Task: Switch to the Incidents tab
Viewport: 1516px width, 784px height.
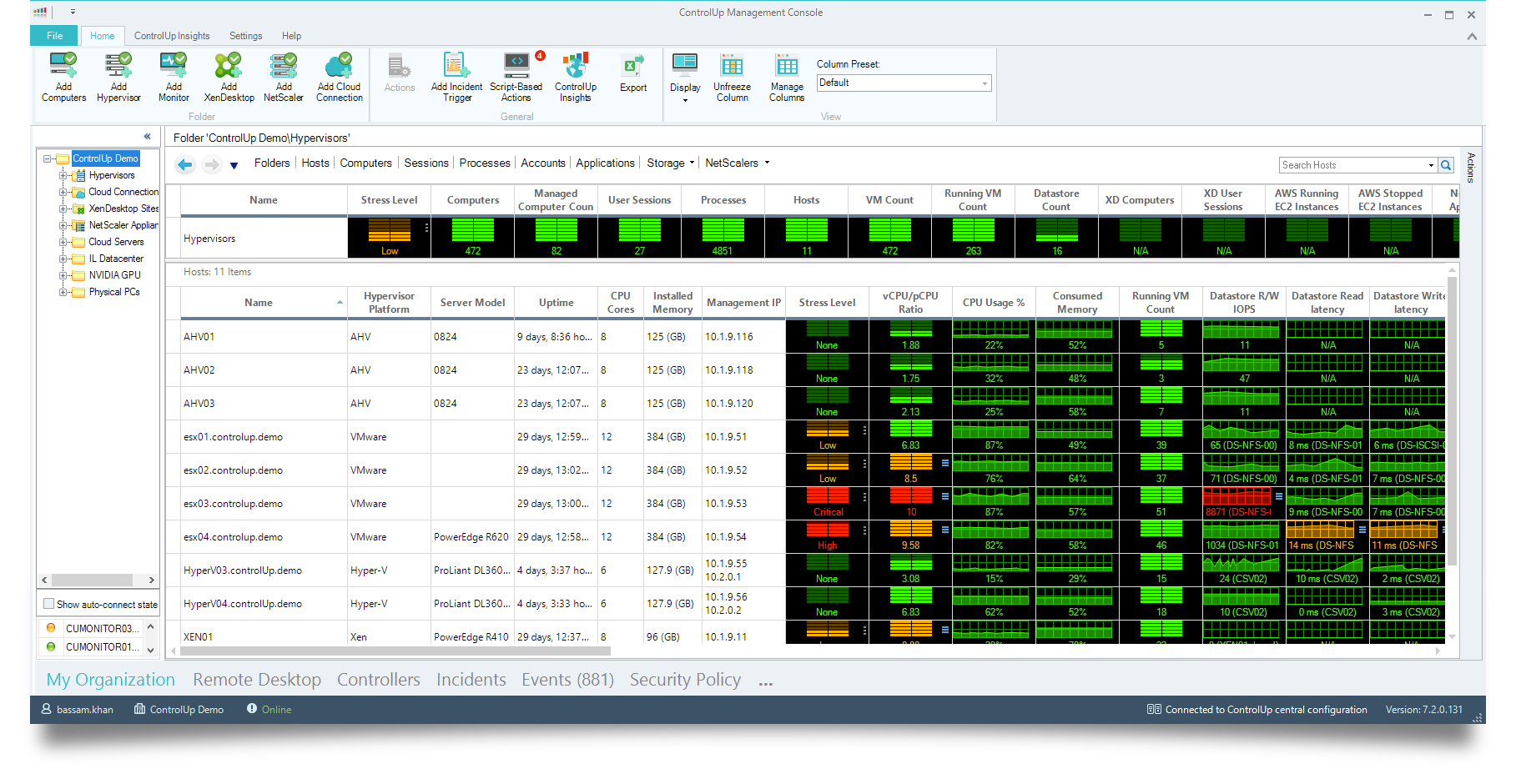Action: [471, 680]
